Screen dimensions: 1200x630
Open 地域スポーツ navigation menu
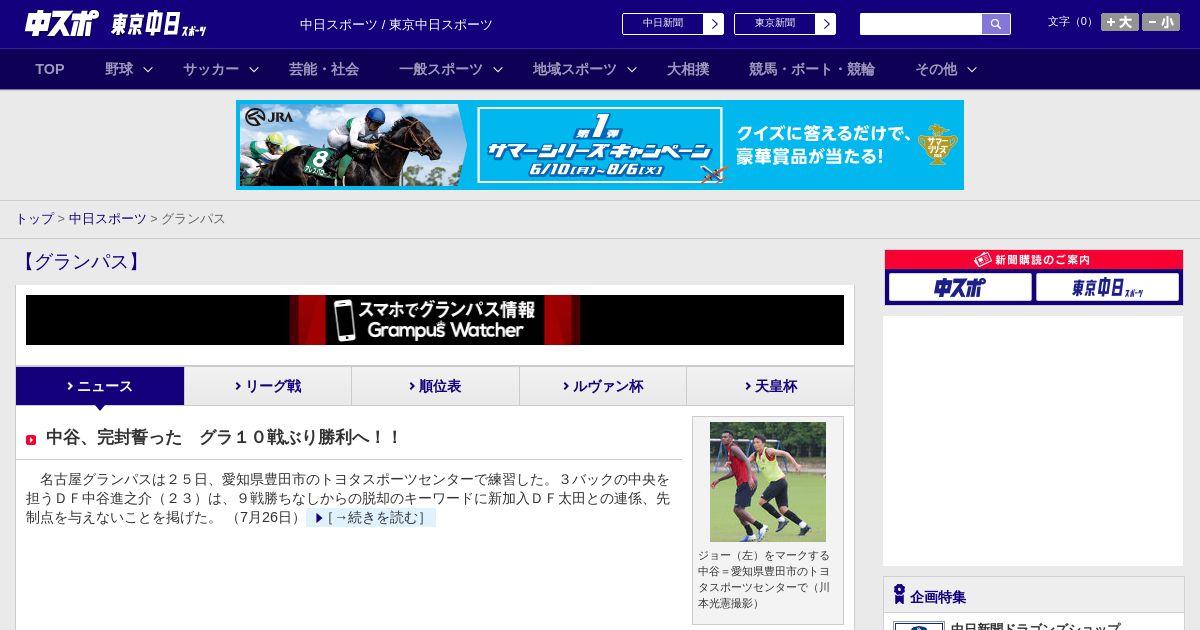point(575,69)
